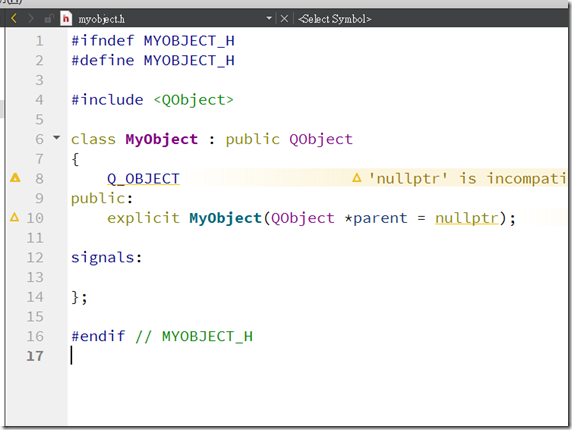Click the Q_OBJECT macro
This screenshot has height=430, width=572.
tap(143, 179)
